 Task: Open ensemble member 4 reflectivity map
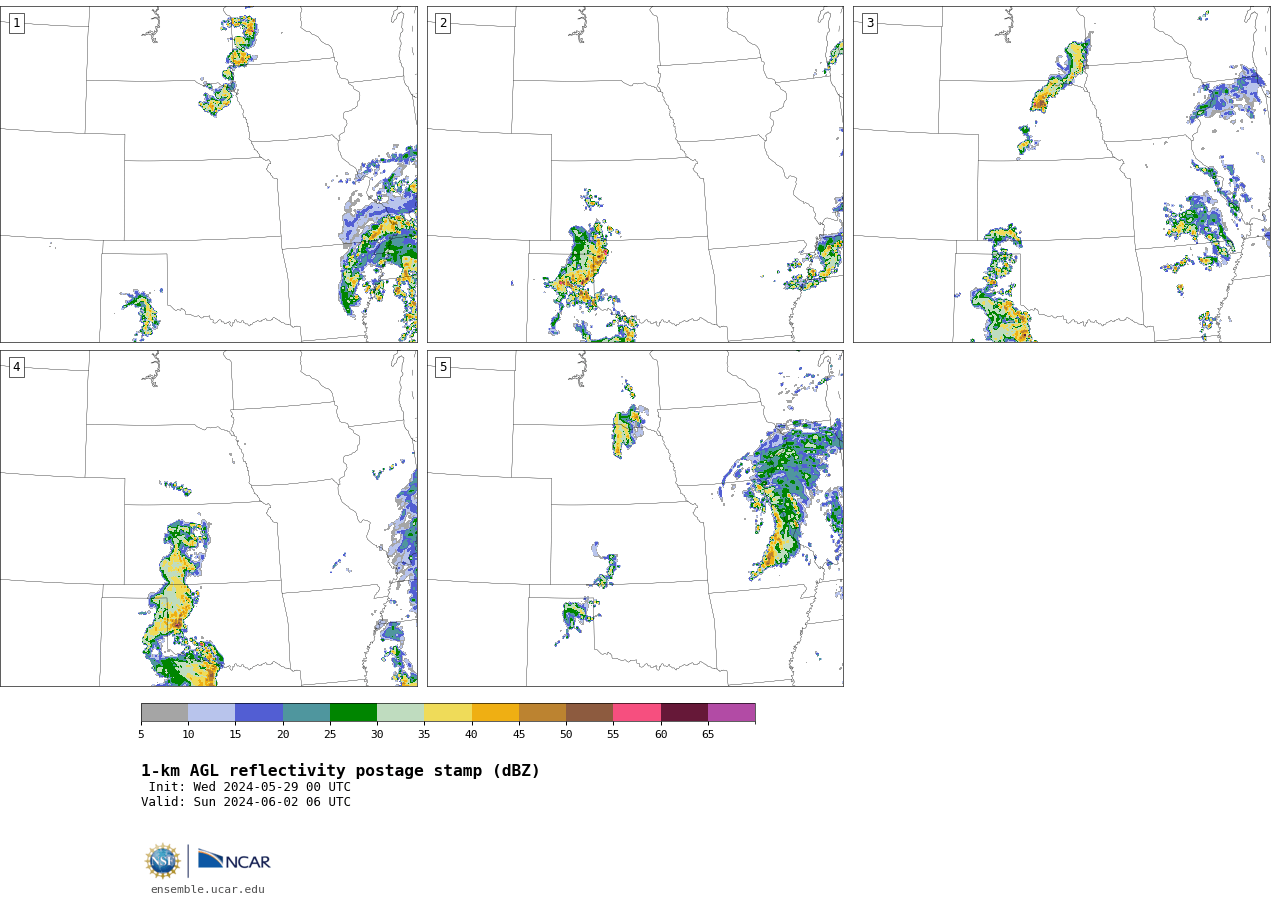(x=208, y=518)
